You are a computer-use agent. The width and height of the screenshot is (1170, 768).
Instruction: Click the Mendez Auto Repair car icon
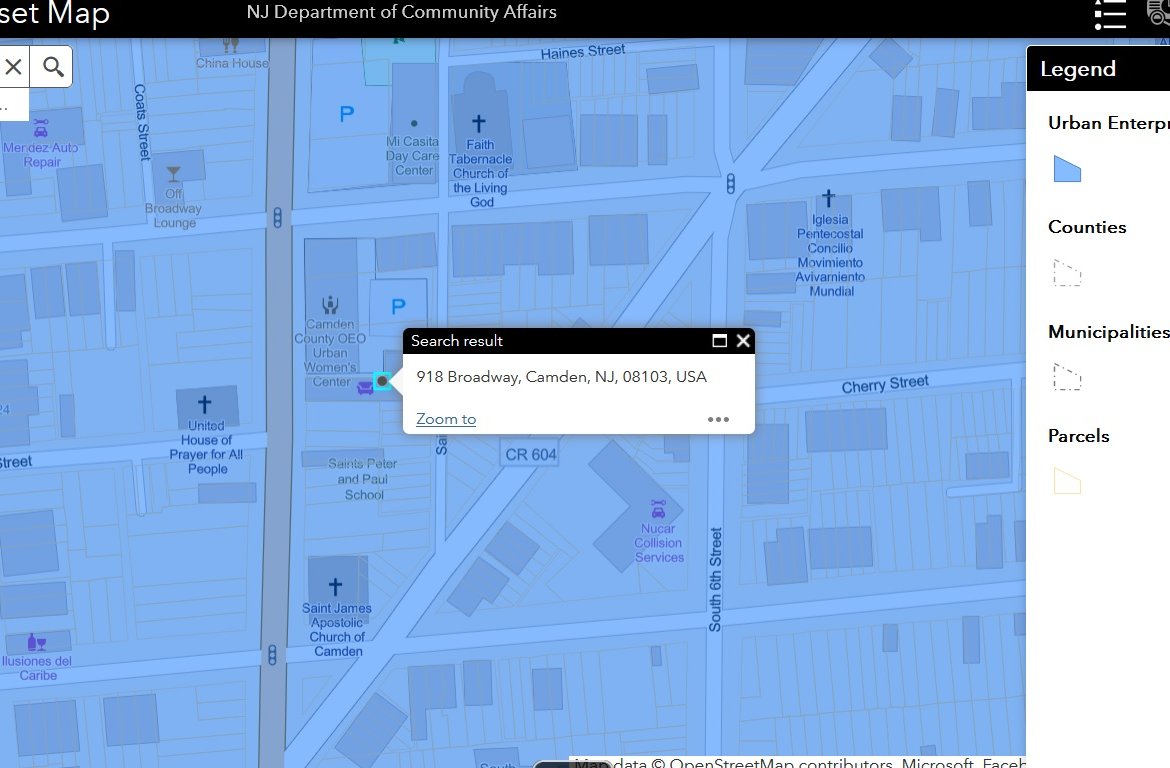click(x=41, y=128)
